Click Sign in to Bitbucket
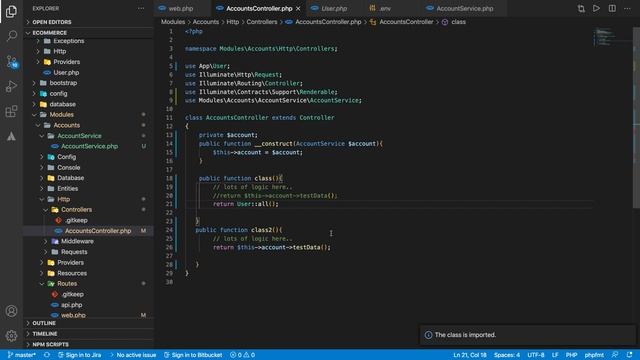The height and width of the screenshot is (360, 640). [x=193, y=355]
